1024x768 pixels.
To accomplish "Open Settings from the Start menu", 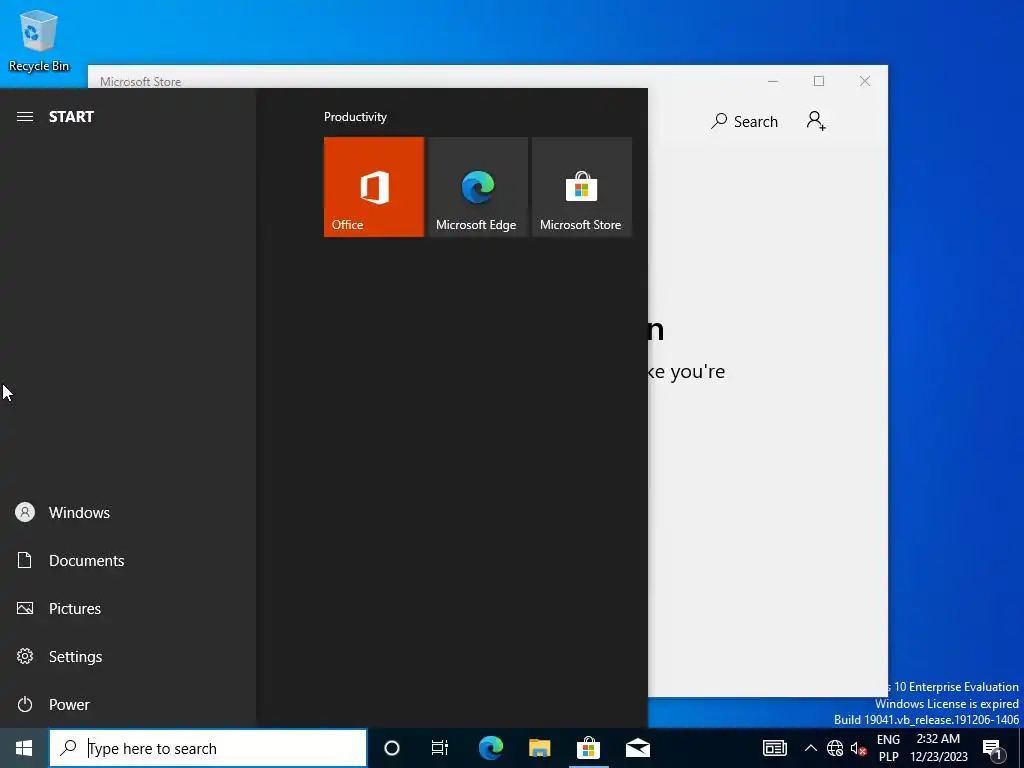I will point(128,656).
